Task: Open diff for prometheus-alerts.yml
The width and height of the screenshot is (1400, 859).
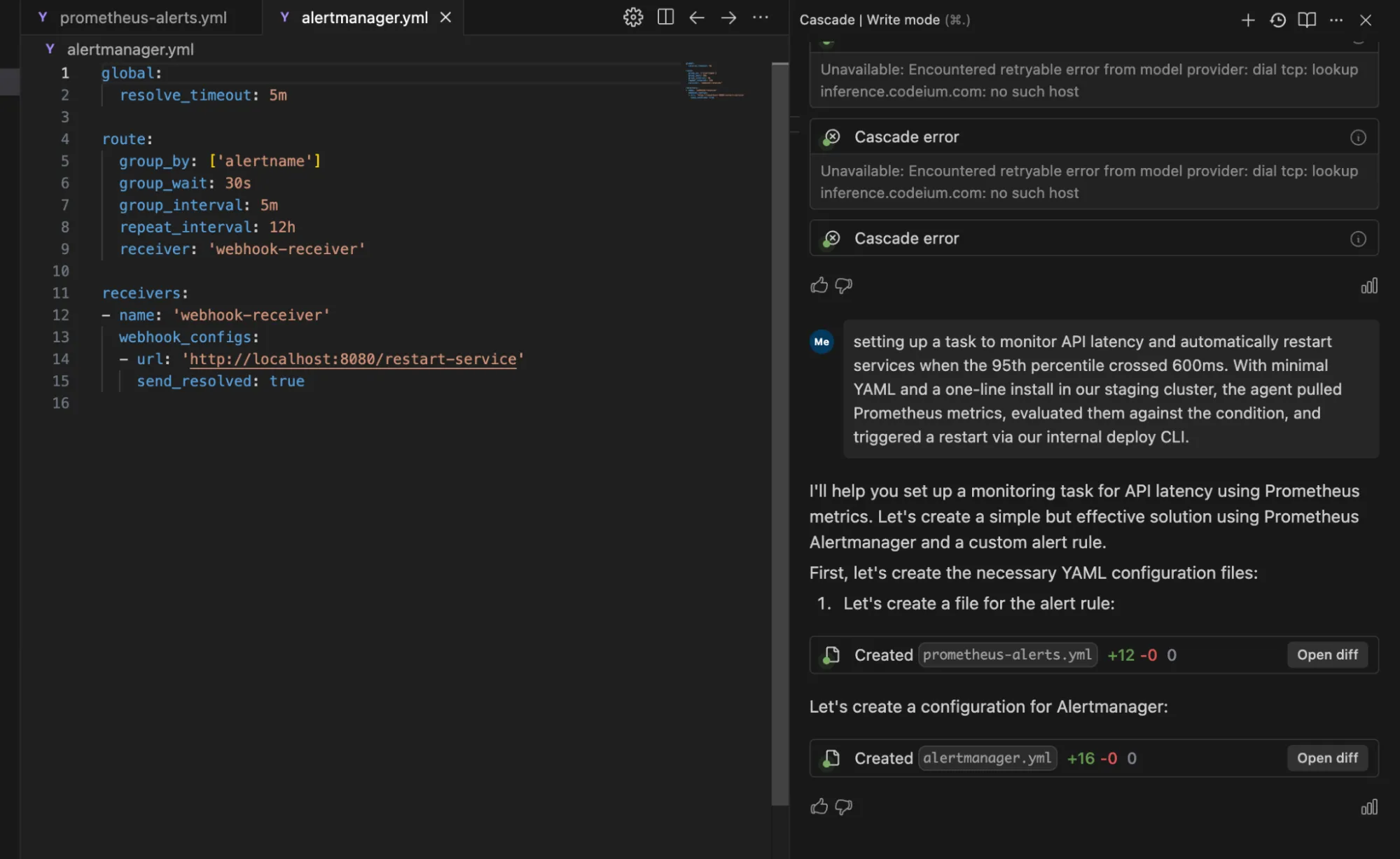Action: click(x=1326, y=655)
